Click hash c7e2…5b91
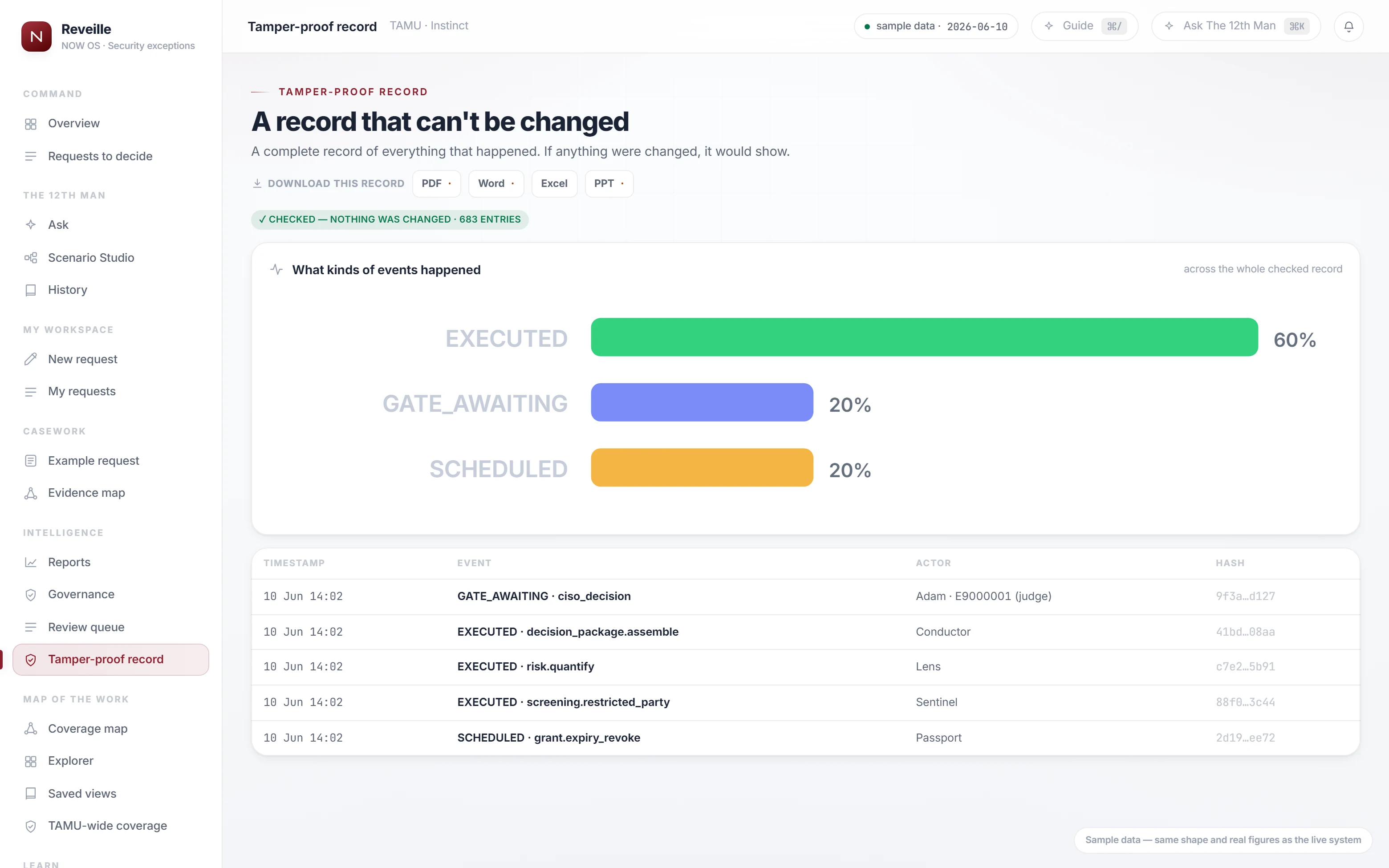1389x868 pixels. click(x=1245, y=667)
